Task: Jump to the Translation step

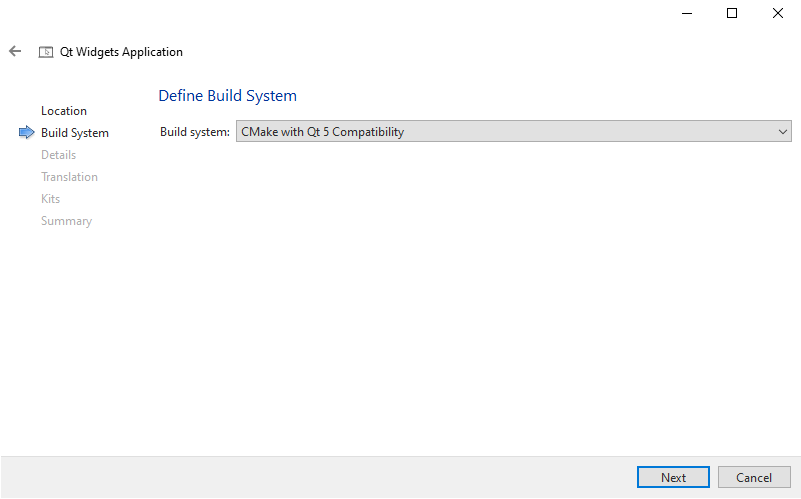Action: click(x=69, y=177)
